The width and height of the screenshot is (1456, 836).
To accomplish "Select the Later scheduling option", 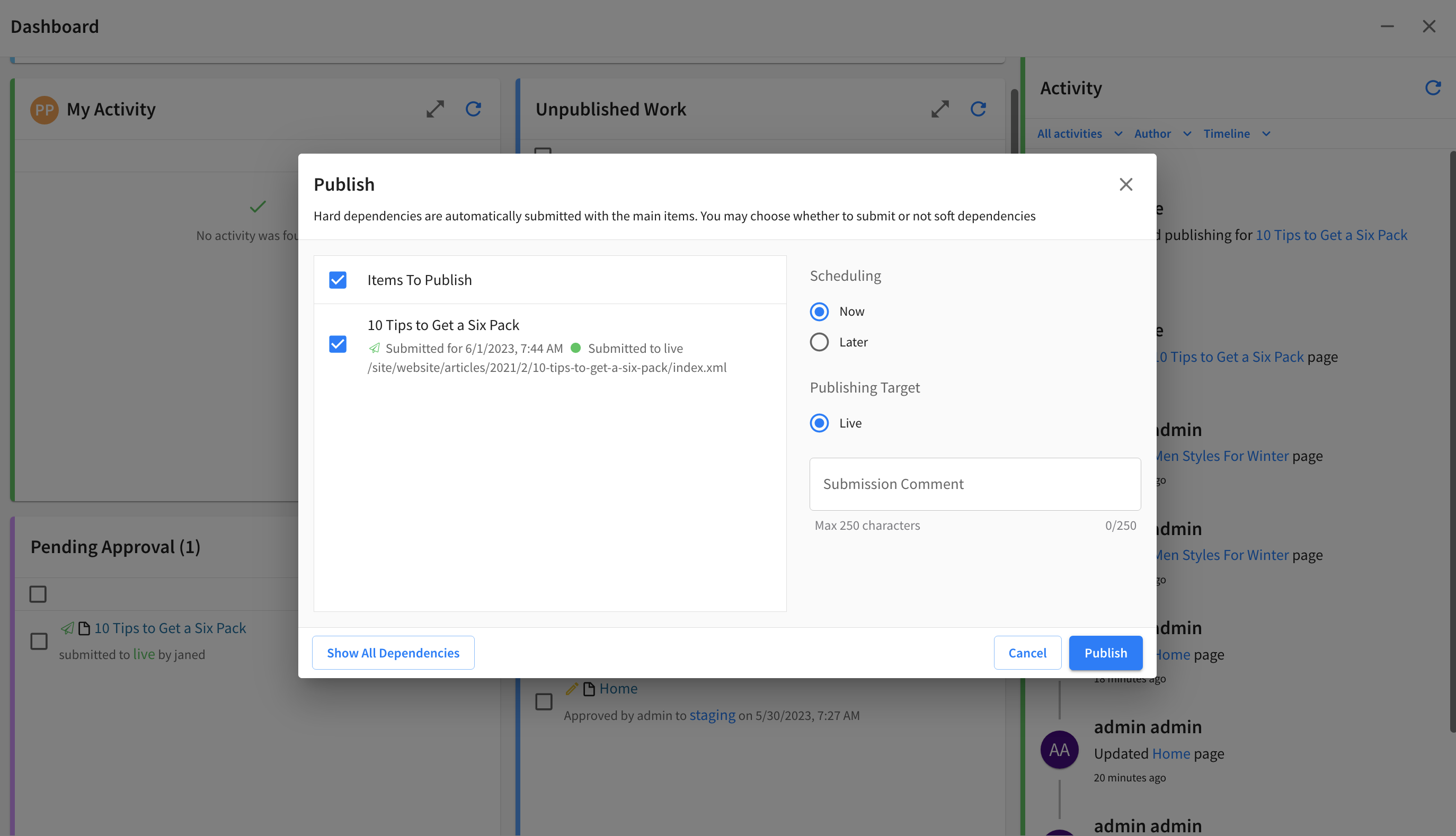I will pos(819,342).
